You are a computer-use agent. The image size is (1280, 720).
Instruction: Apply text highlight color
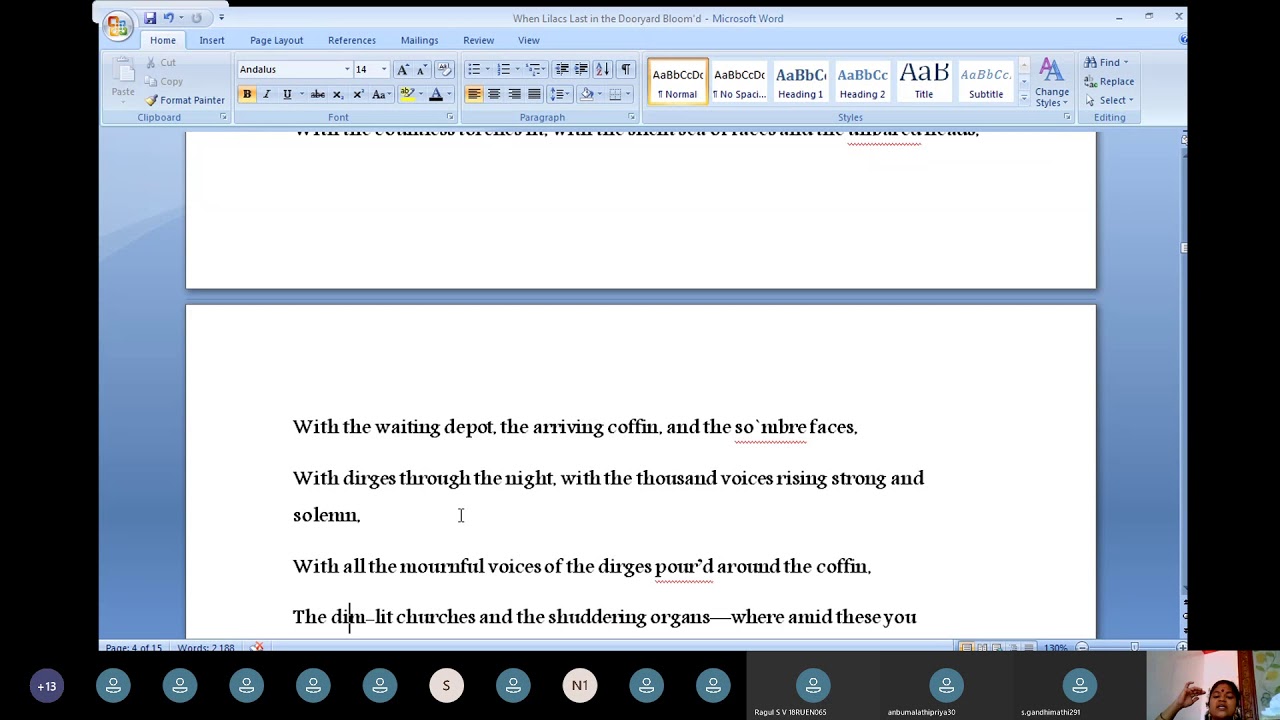406,94
